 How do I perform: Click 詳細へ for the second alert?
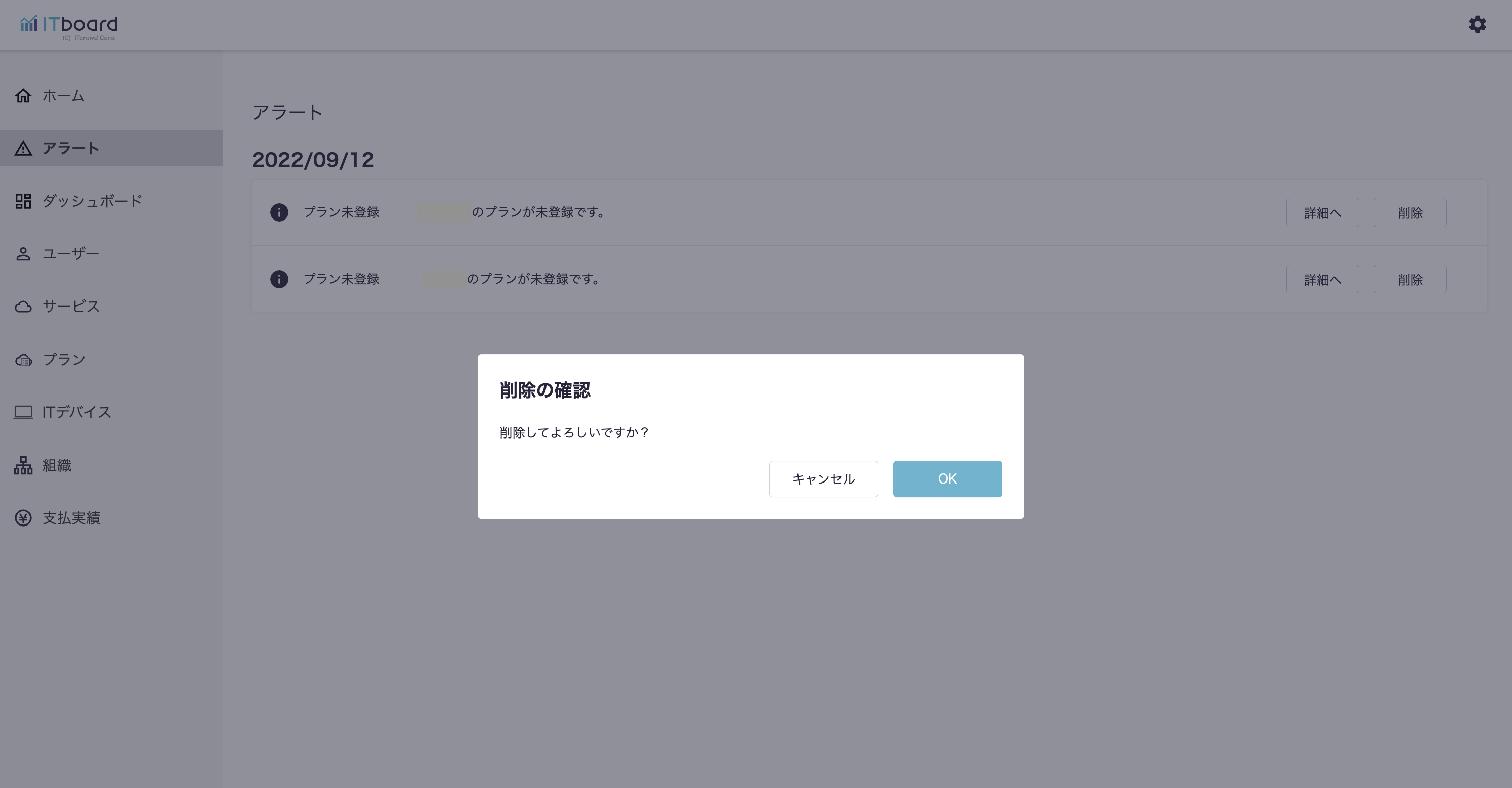pyautogui.click(x=1322, y=279)
